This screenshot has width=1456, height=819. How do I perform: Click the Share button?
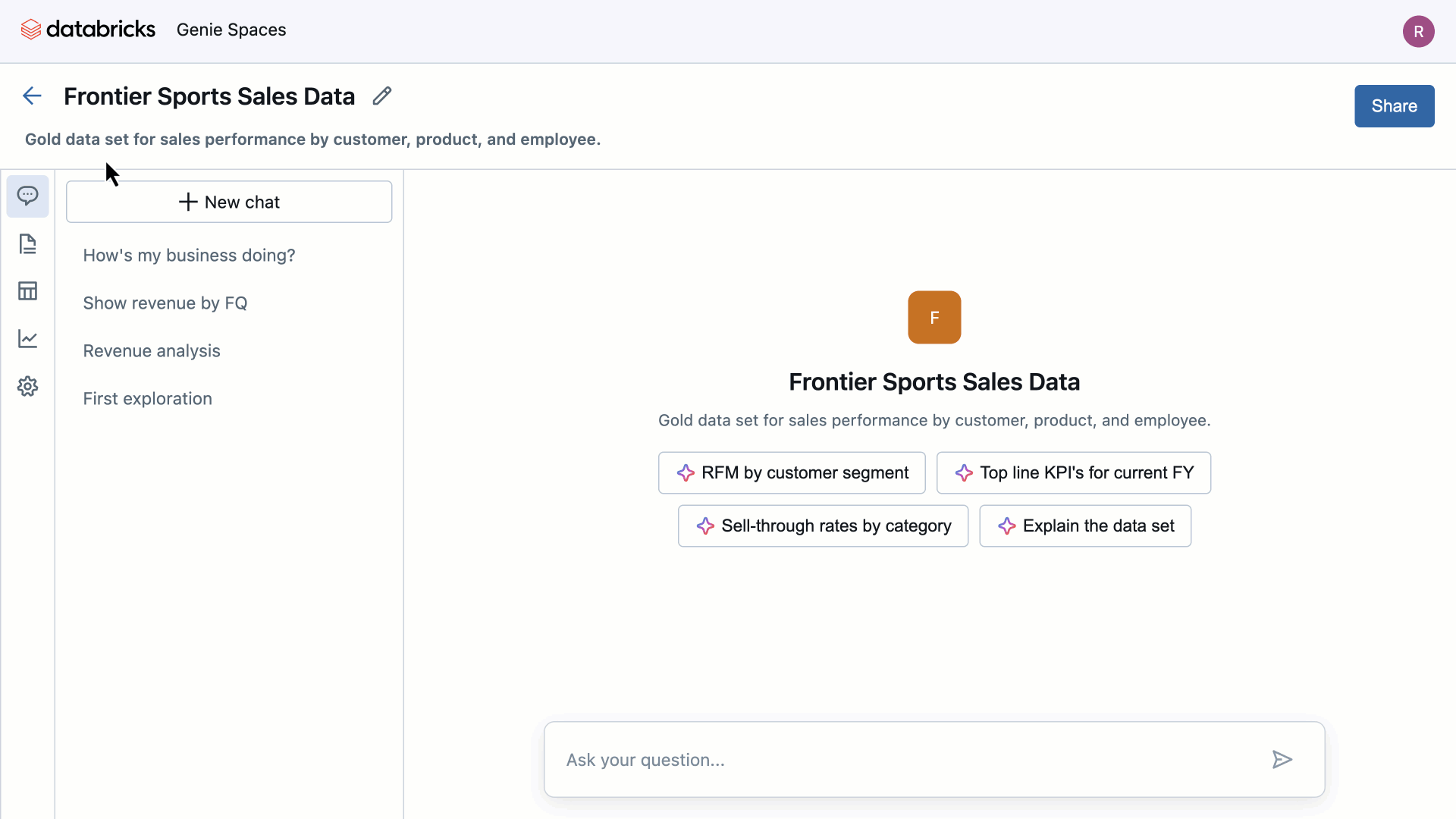tap(1394, 105)
